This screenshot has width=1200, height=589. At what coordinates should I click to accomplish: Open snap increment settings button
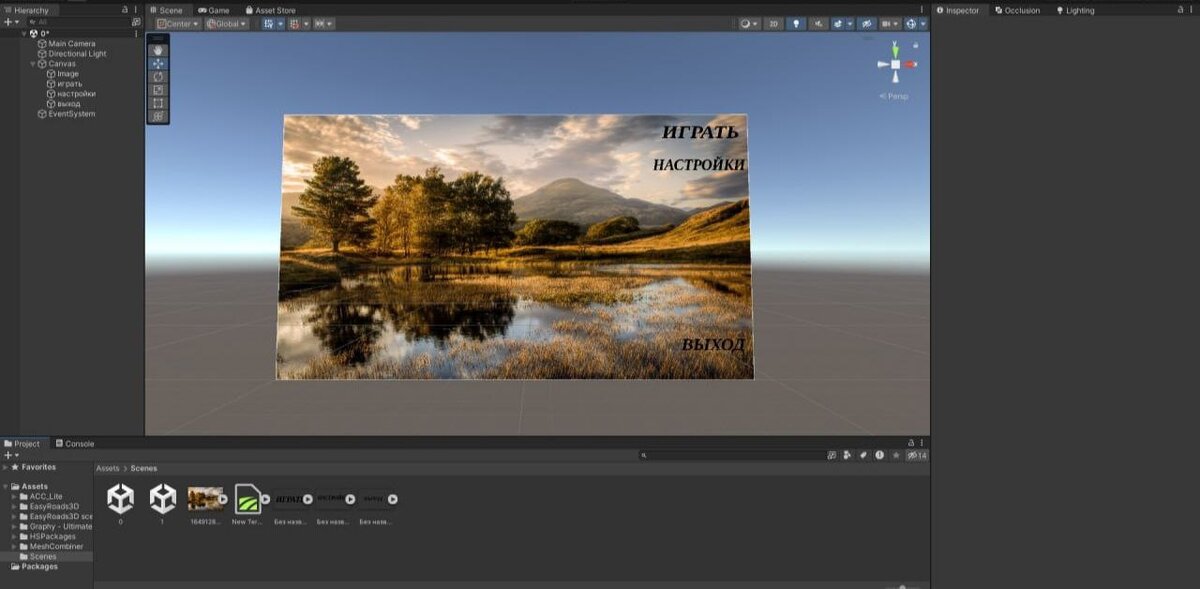324,24
